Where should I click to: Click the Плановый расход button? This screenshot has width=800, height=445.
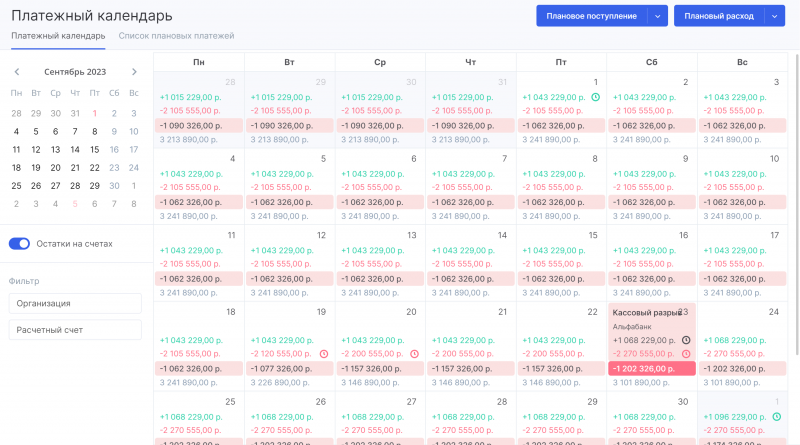coord(719,16)
